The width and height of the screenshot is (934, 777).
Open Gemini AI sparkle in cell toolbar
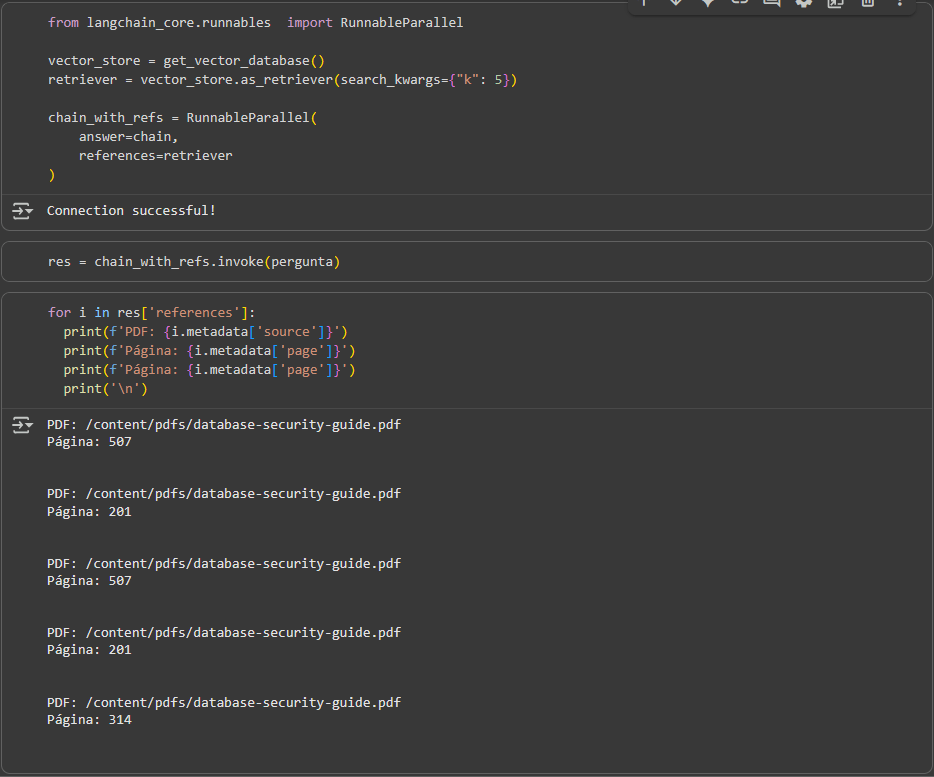707,3
